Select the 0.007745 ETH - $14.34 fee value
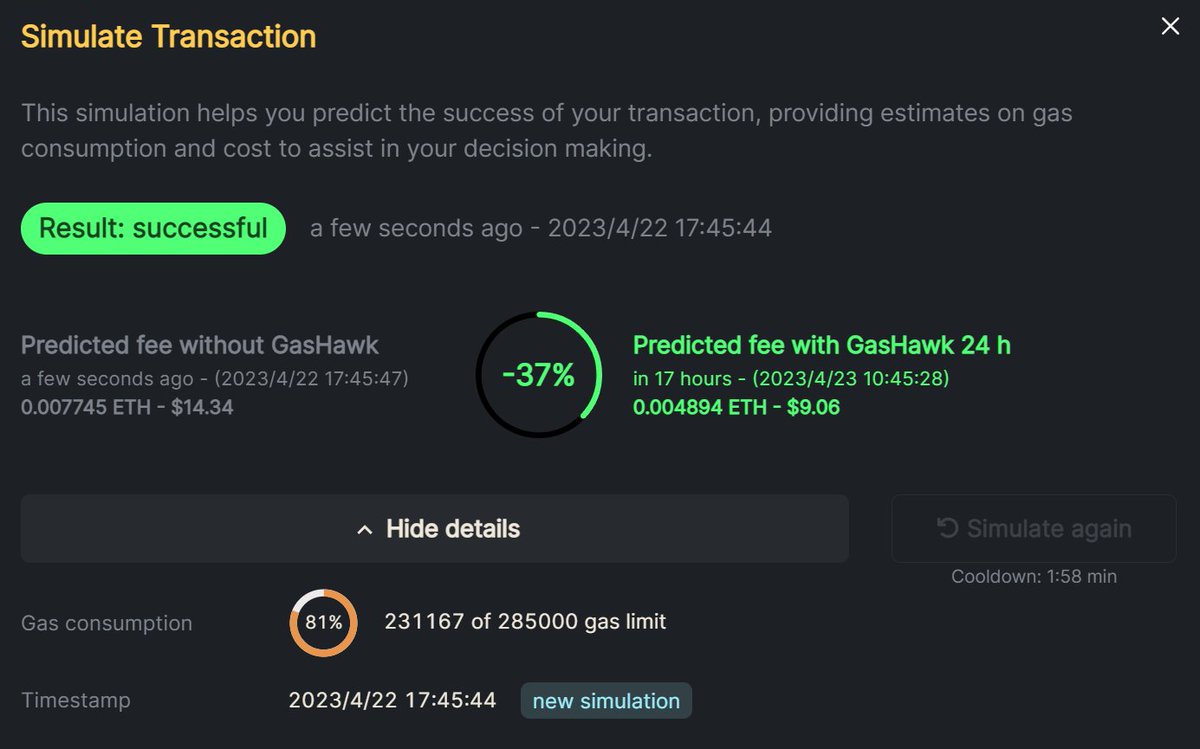 (127, 407)
